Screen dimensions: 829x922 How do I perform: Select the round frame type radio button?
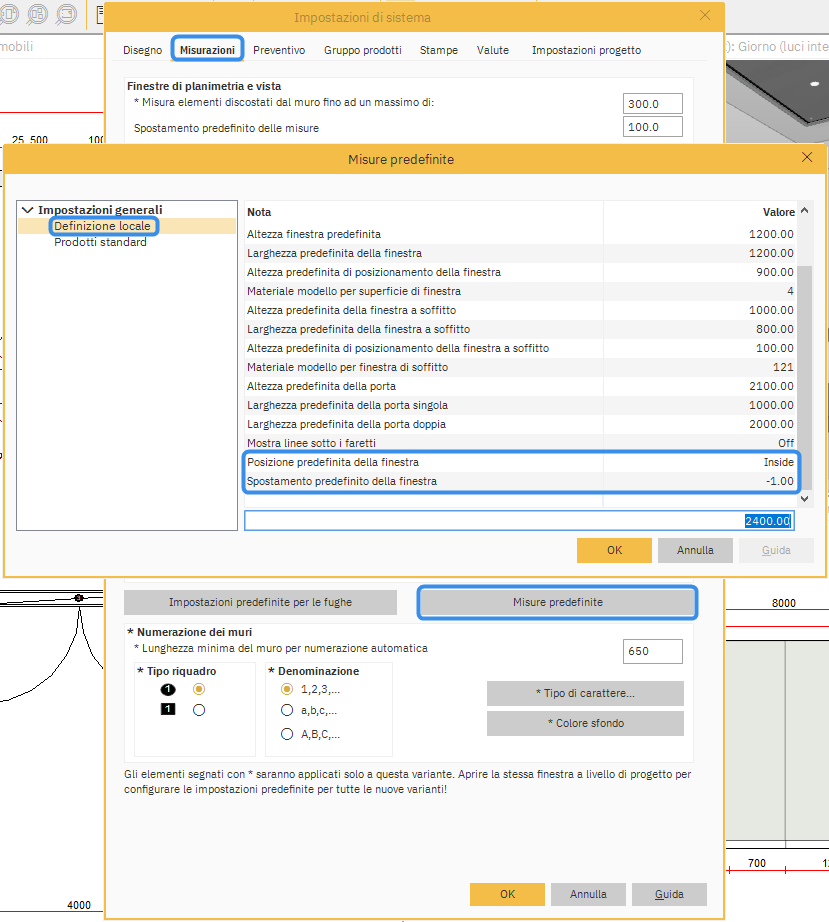(199, 690)
